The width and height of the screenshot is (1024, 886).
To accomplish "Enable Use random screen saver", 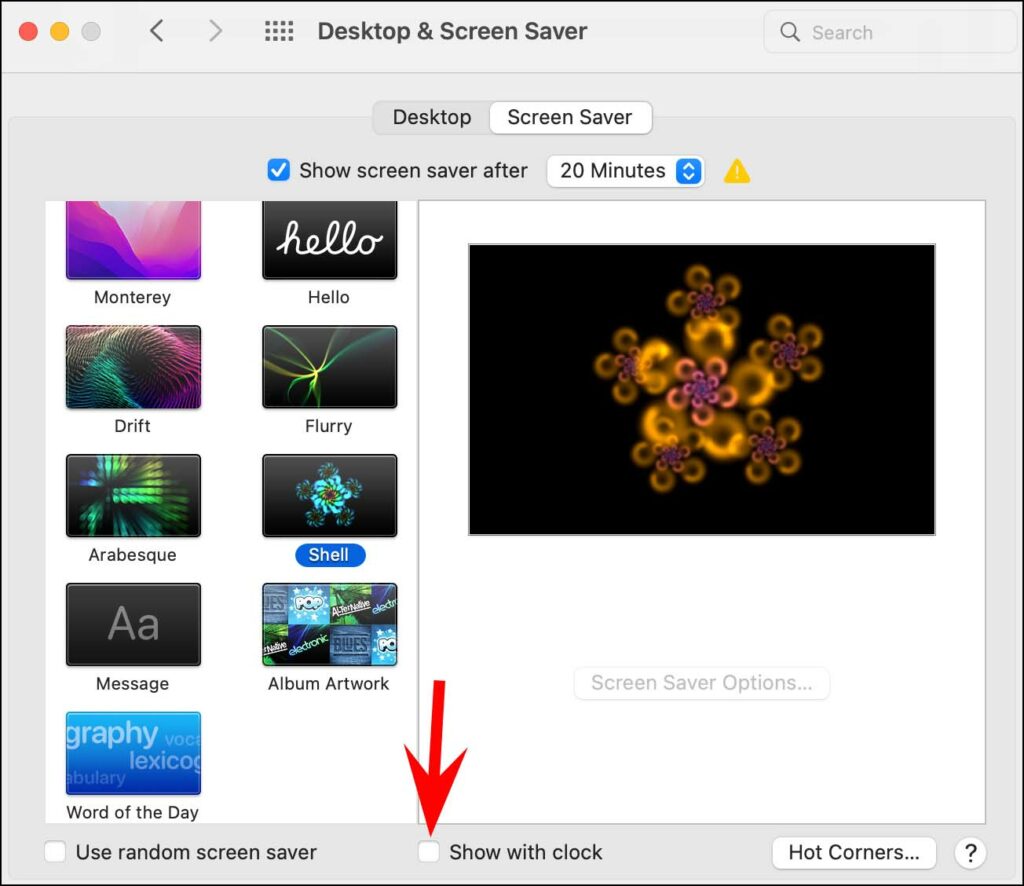I will click(x=56, y=853).
